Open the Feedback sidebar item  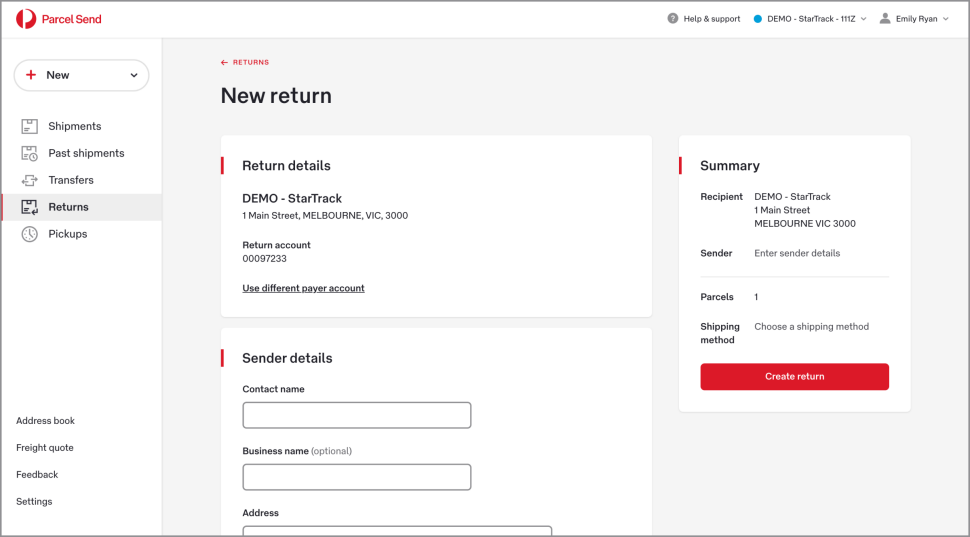[x=37, y=475]
